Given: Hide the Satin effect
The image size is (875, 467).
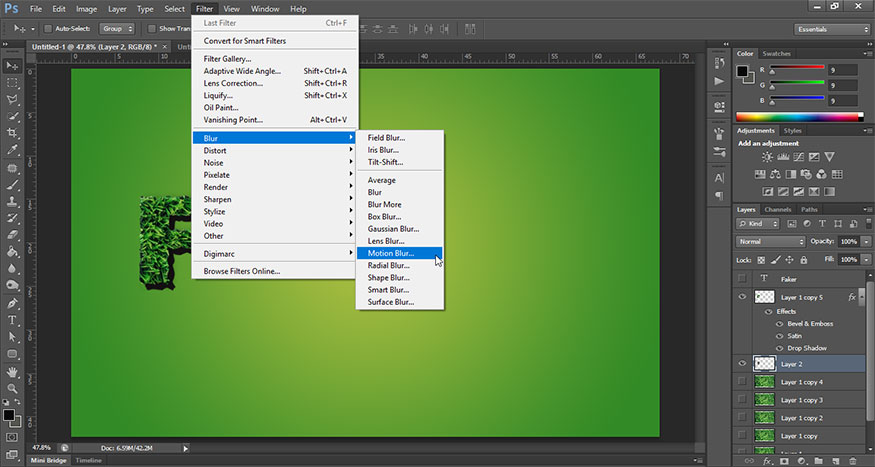Looking at the screenshot, I should (780, 336).
